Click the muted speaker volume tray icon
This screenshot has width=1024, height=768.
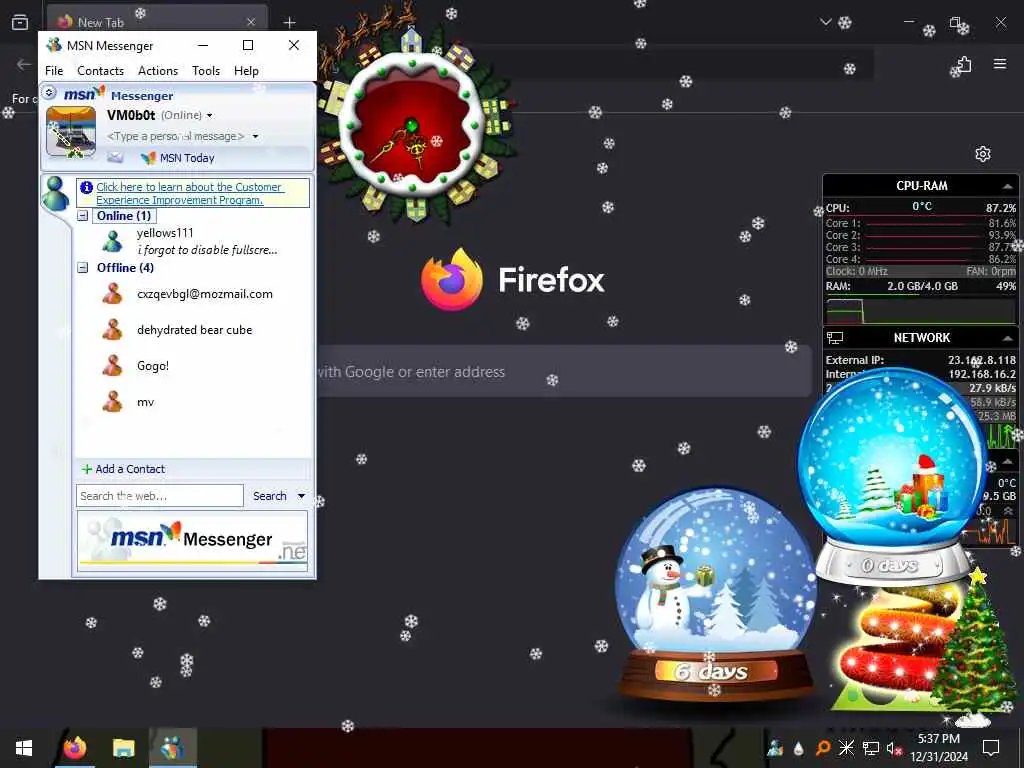click(894, 748)
